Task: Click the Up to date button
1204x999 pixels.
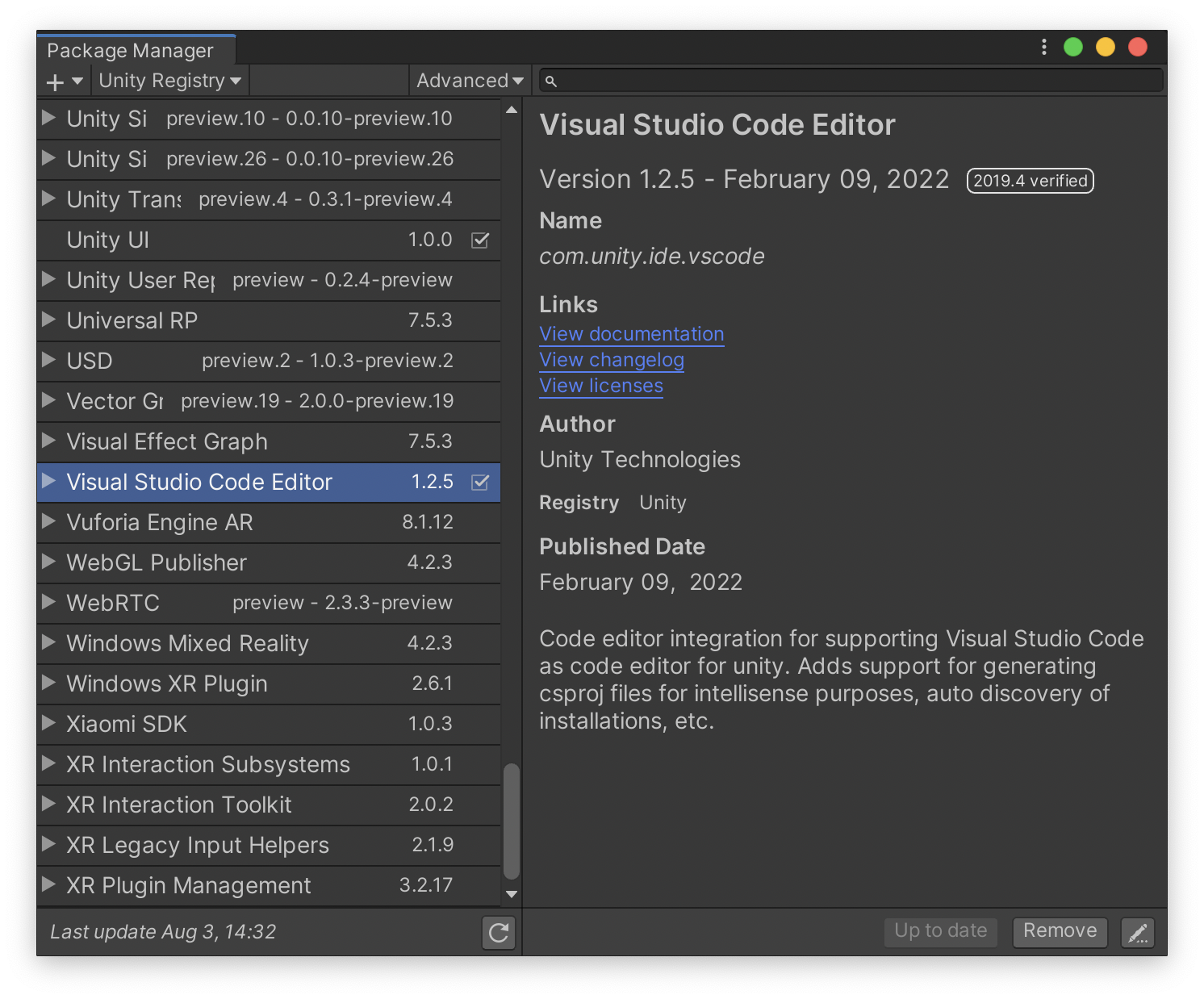Action: pos(941,931)
